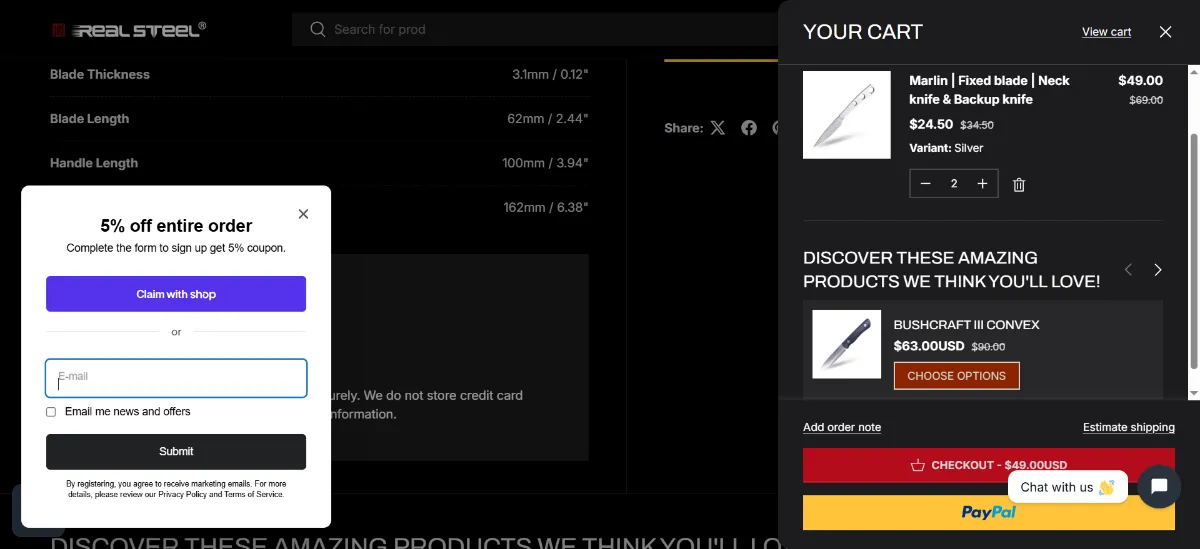Show previous recommended product arrow
The image size is (1200, 549).
[1128, 270]
